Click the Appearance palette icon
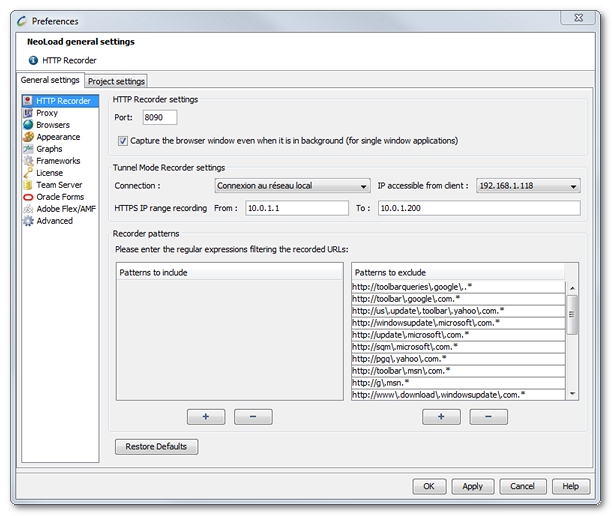 (28, 137)
